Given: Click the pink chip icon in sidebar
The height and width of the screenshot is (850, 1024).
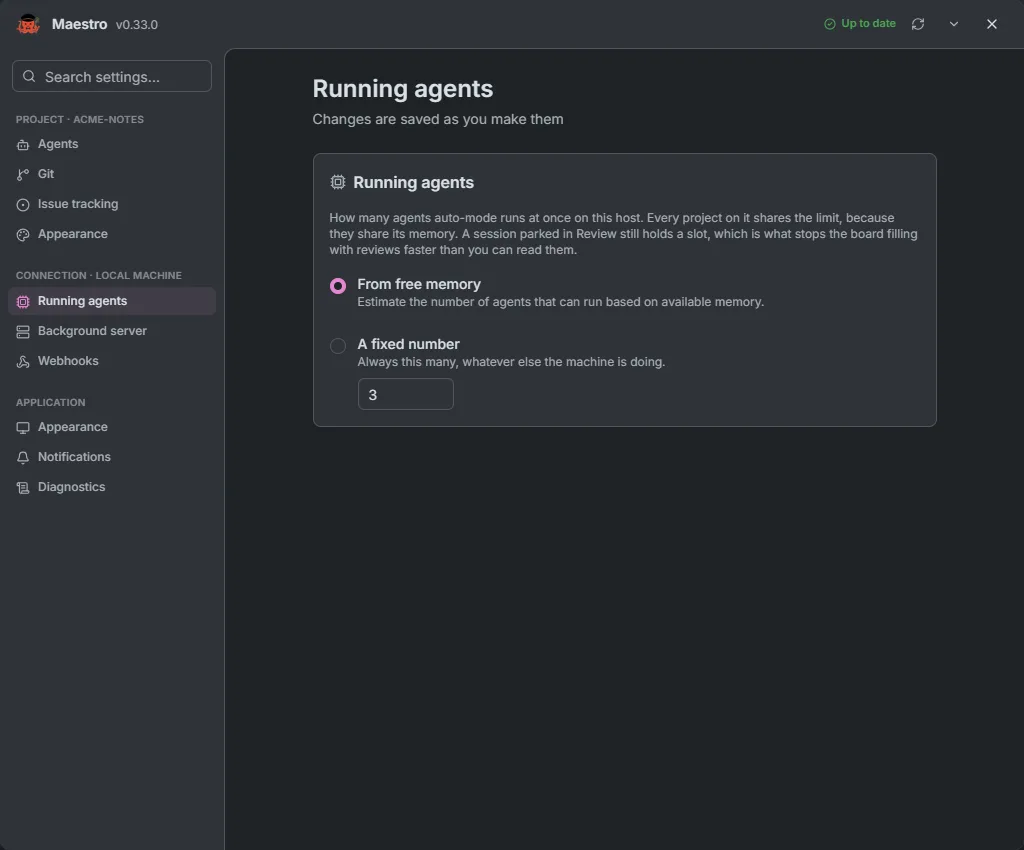Looking at the screenshot, I should (x=23, y=302).
